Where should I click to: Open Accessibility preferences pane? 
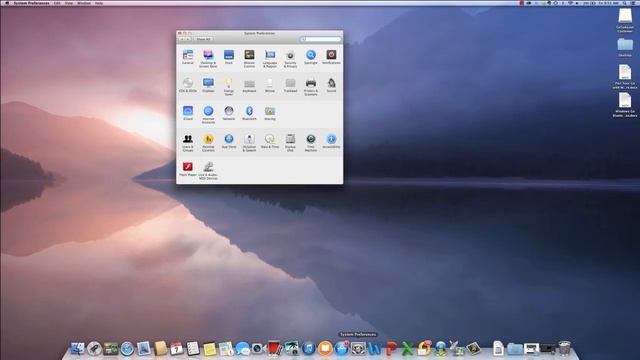(331, 141)
